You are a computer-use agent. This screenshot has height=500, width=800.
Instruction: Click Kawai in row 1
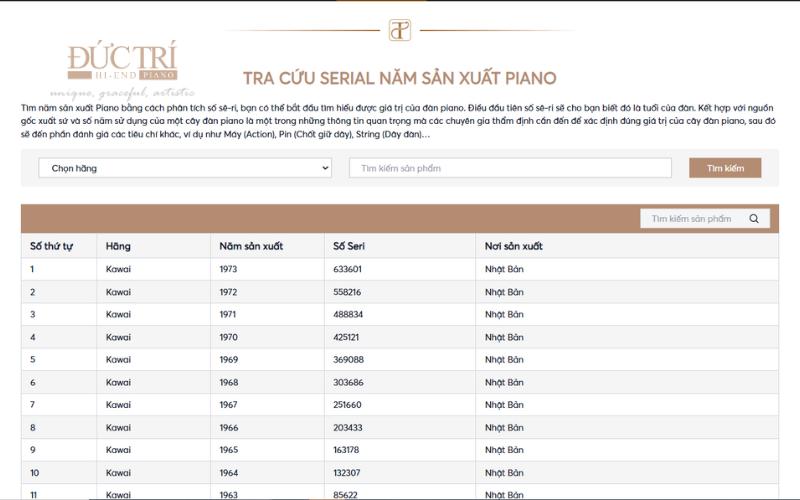coord(118,269)
